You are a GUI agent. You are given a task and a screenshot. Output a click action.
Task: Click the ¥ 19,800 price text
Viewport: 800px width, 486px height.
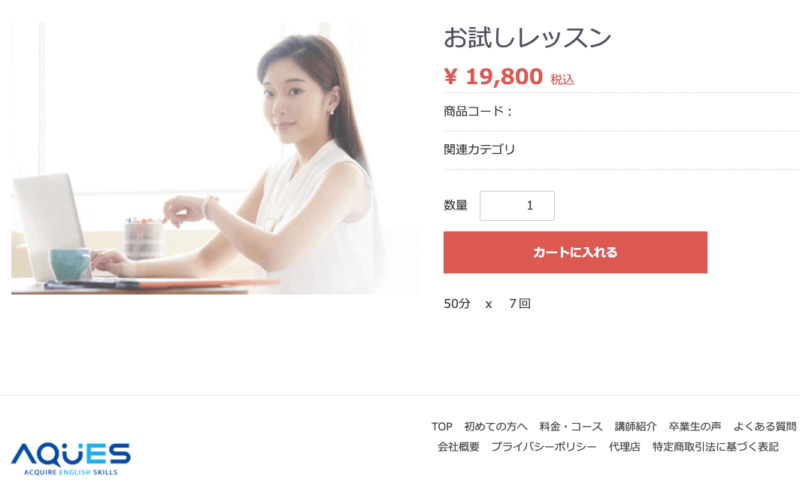click(x=493, y=76)
